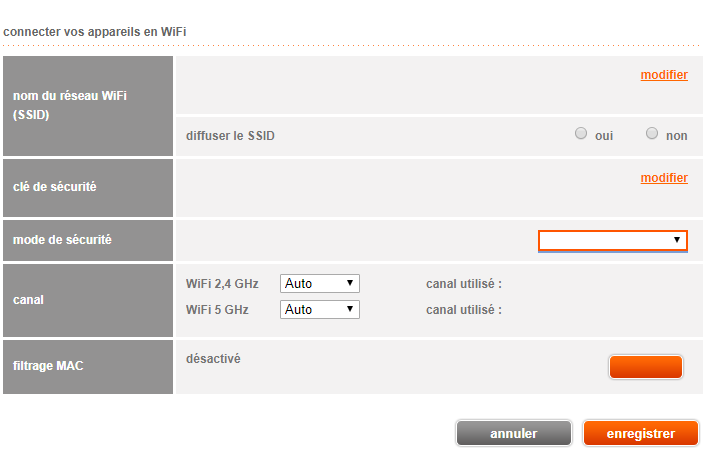Click the mode de sécurité row header
This screenshot has width=711, height=456.
(62, 240)
